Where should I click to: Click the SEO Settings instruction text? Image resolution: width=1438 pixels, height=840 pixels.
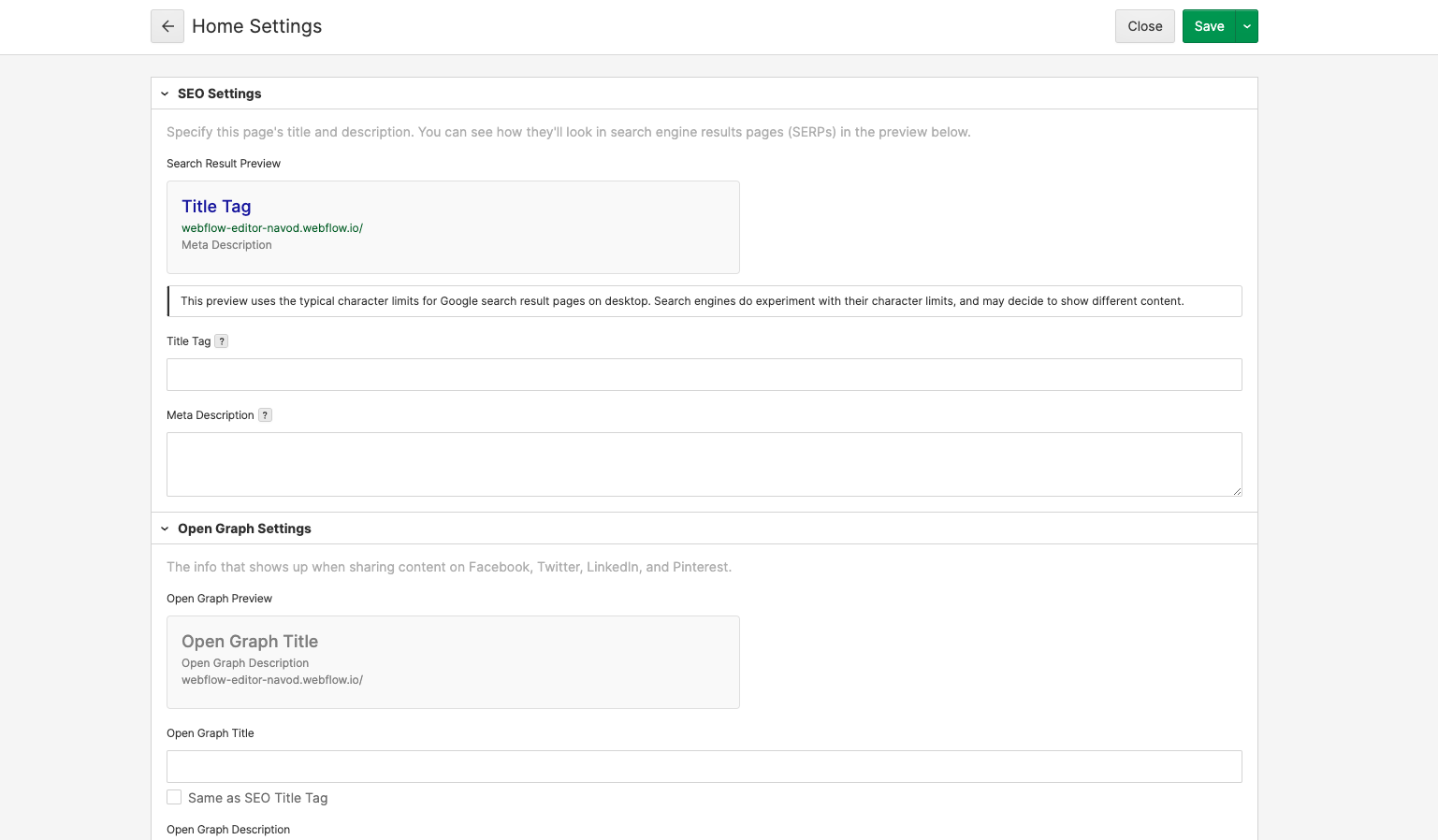pos(569,132)
